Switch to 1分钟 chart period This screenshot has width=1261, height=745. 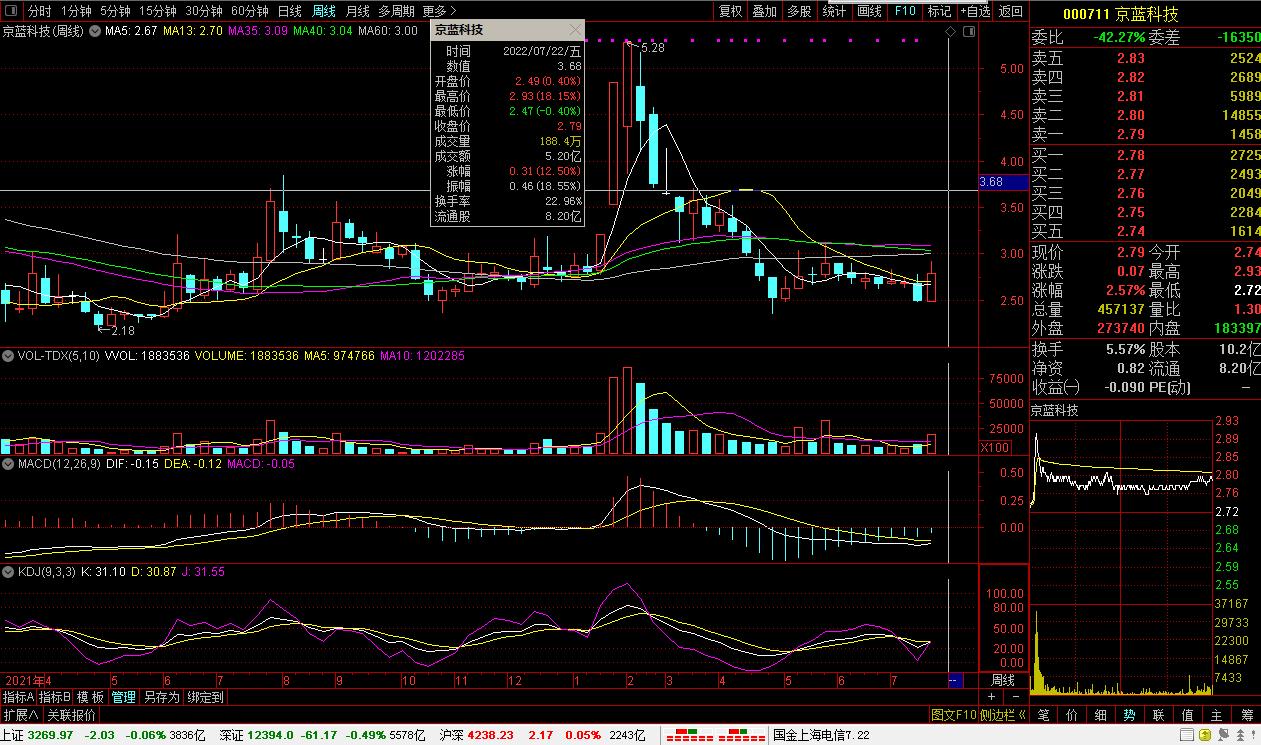[x=76, y=11]
